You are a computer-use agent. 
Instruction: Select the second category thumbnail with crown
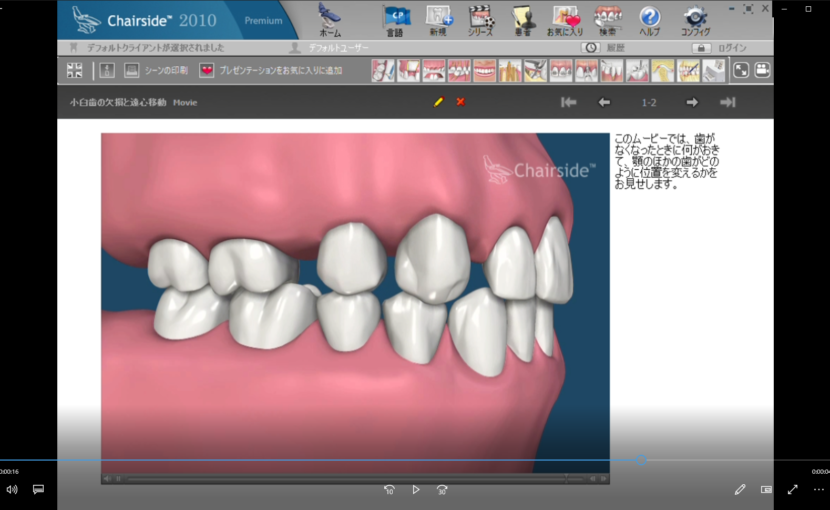pyautogui.click(x=408, y=70)
